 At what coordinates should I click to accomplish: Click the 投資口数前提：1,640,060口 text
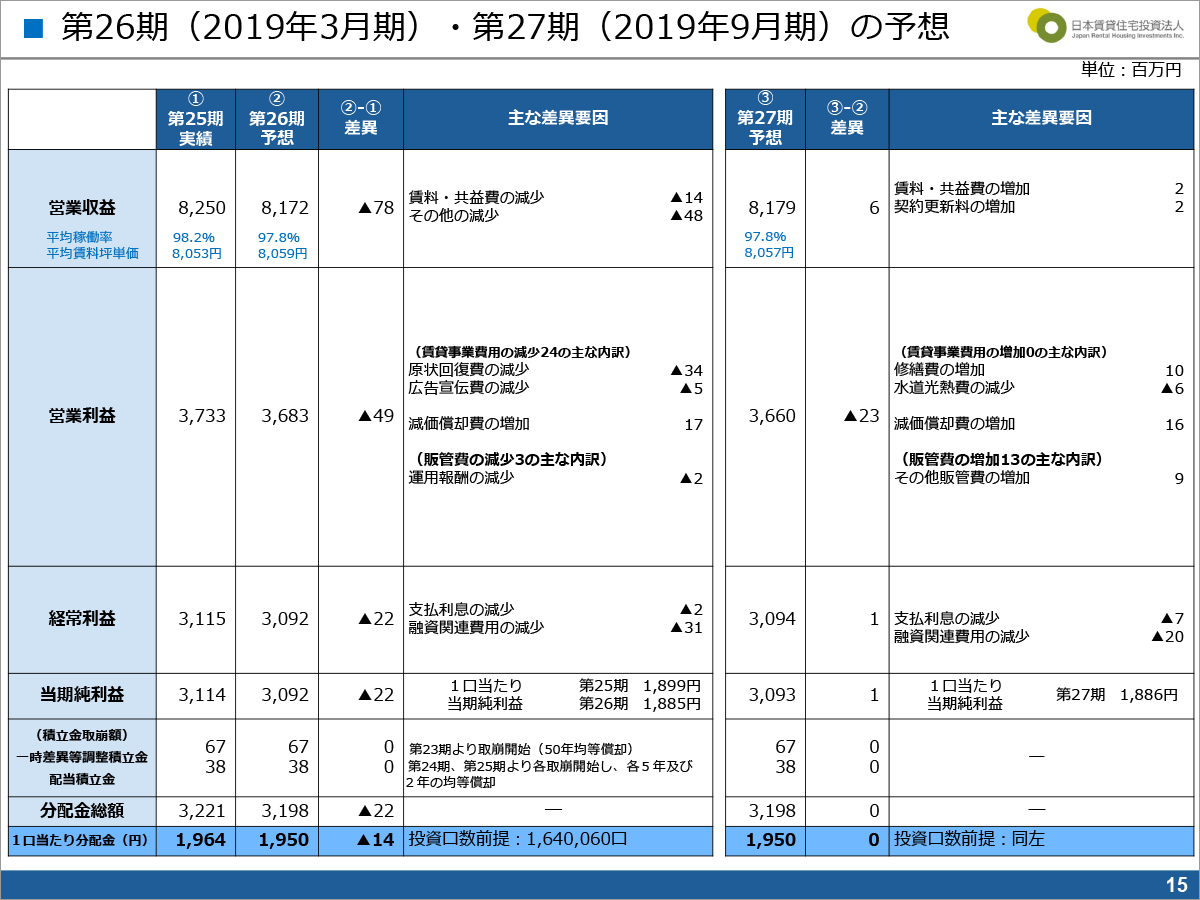(x=518, y=839)
